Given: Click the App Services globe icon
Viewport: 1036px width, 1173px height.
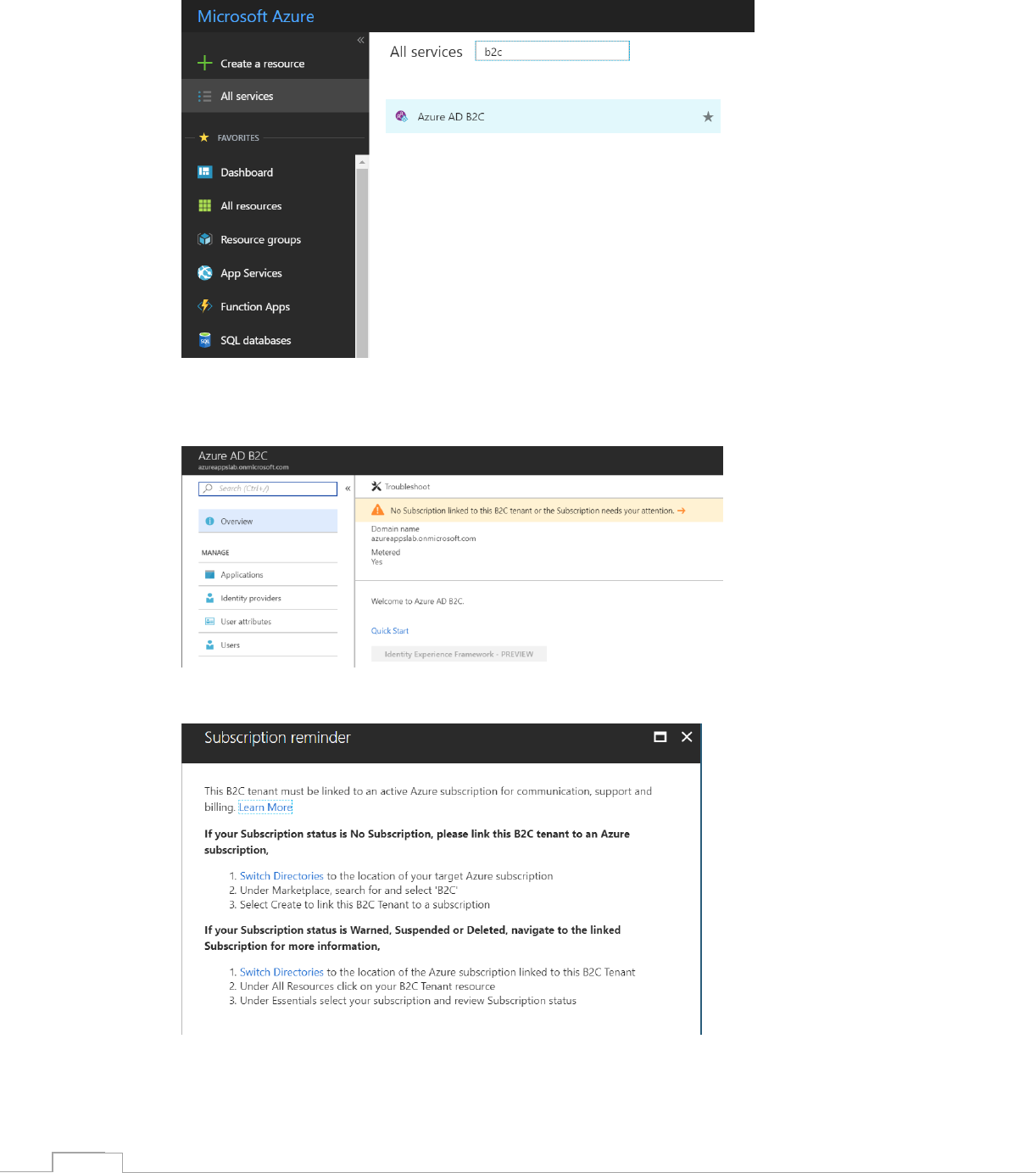Looking at the screenshot, I should (x=204, y=273).
